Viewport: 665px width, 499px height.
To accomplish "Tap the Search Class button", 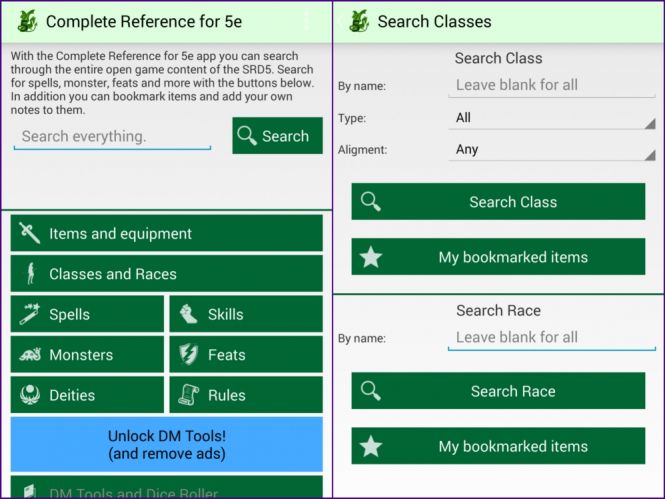I will pyautogui.click(x=498, y=201).
